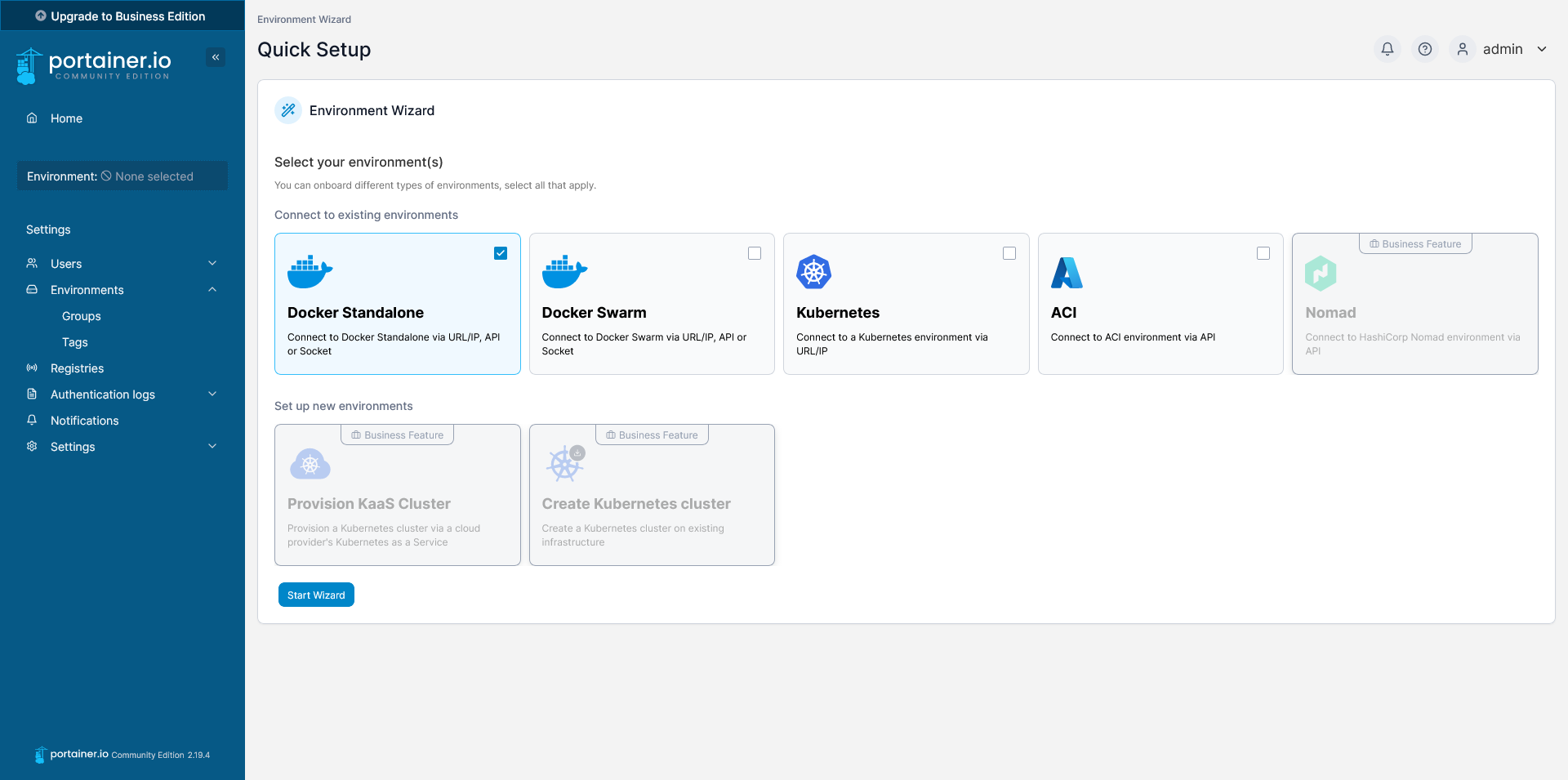Click the Environment Wizard breadcrumb
The width and height of the screenshot is (1568, 780).
(304, 19)
